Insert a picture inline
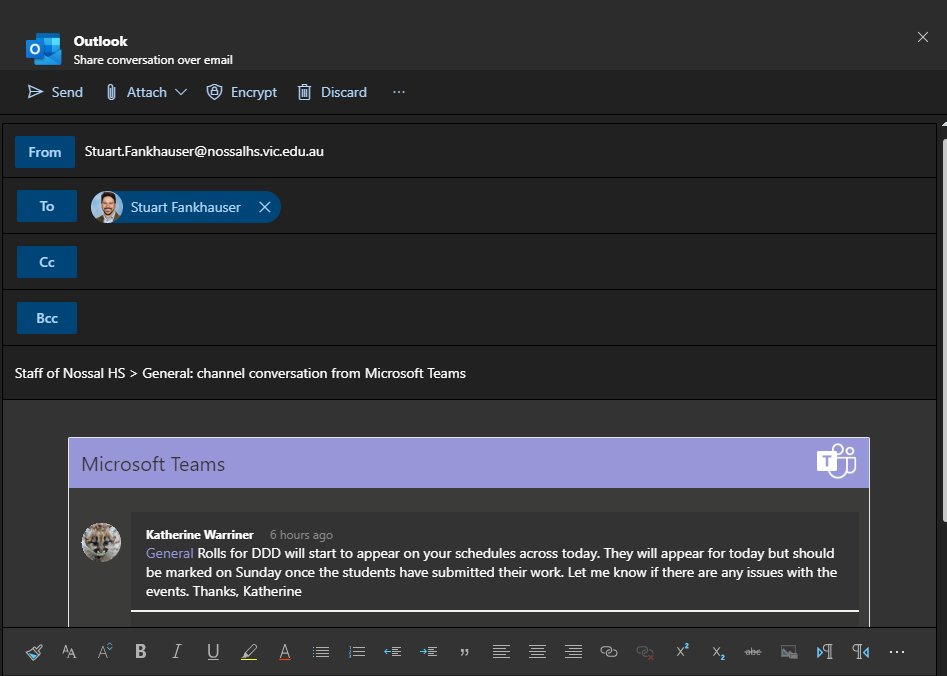Viewport: 947px width, 676px height. pyautogui.click(x=789, y=651)
